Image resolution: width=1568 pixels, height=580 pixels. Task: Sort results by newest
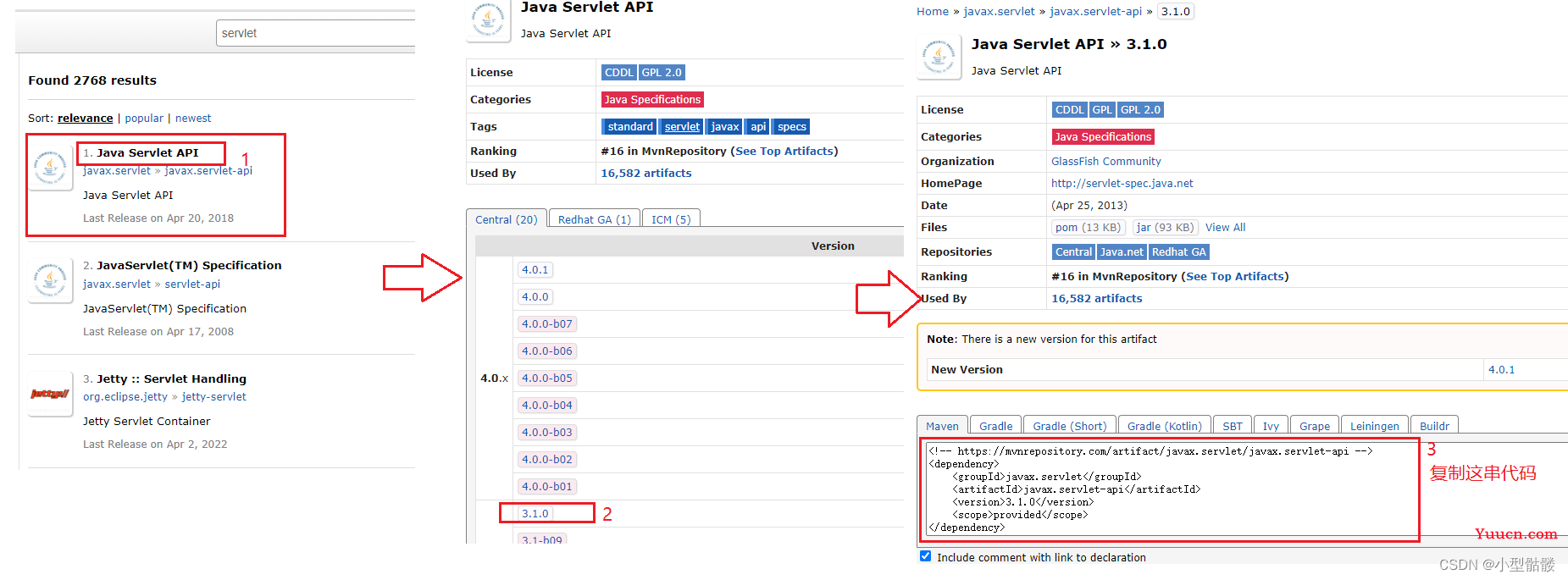point(193,119)
